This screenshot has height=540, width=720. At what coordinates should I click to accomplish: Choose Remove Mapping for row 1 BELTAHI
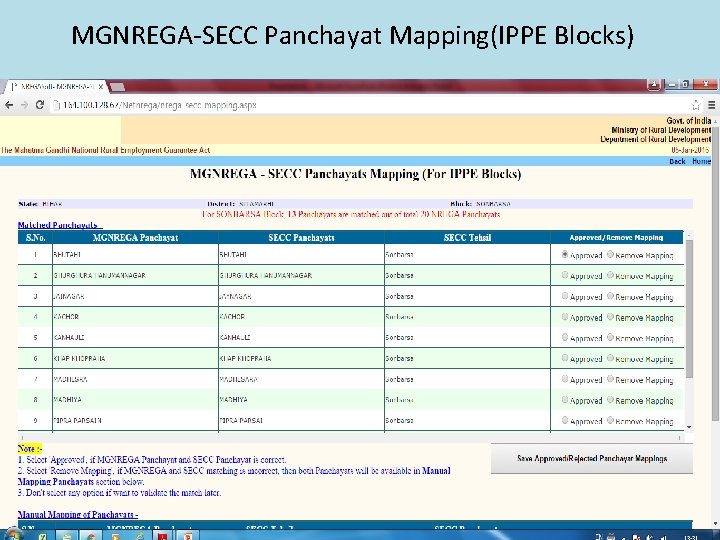(610, 254)
